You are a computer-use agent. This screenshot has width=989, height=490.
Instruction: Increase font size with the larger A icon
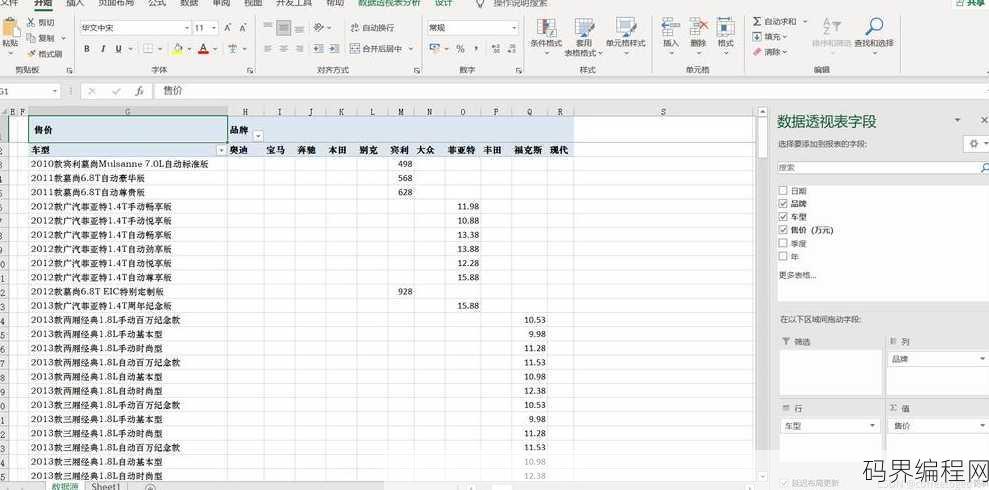228,28
